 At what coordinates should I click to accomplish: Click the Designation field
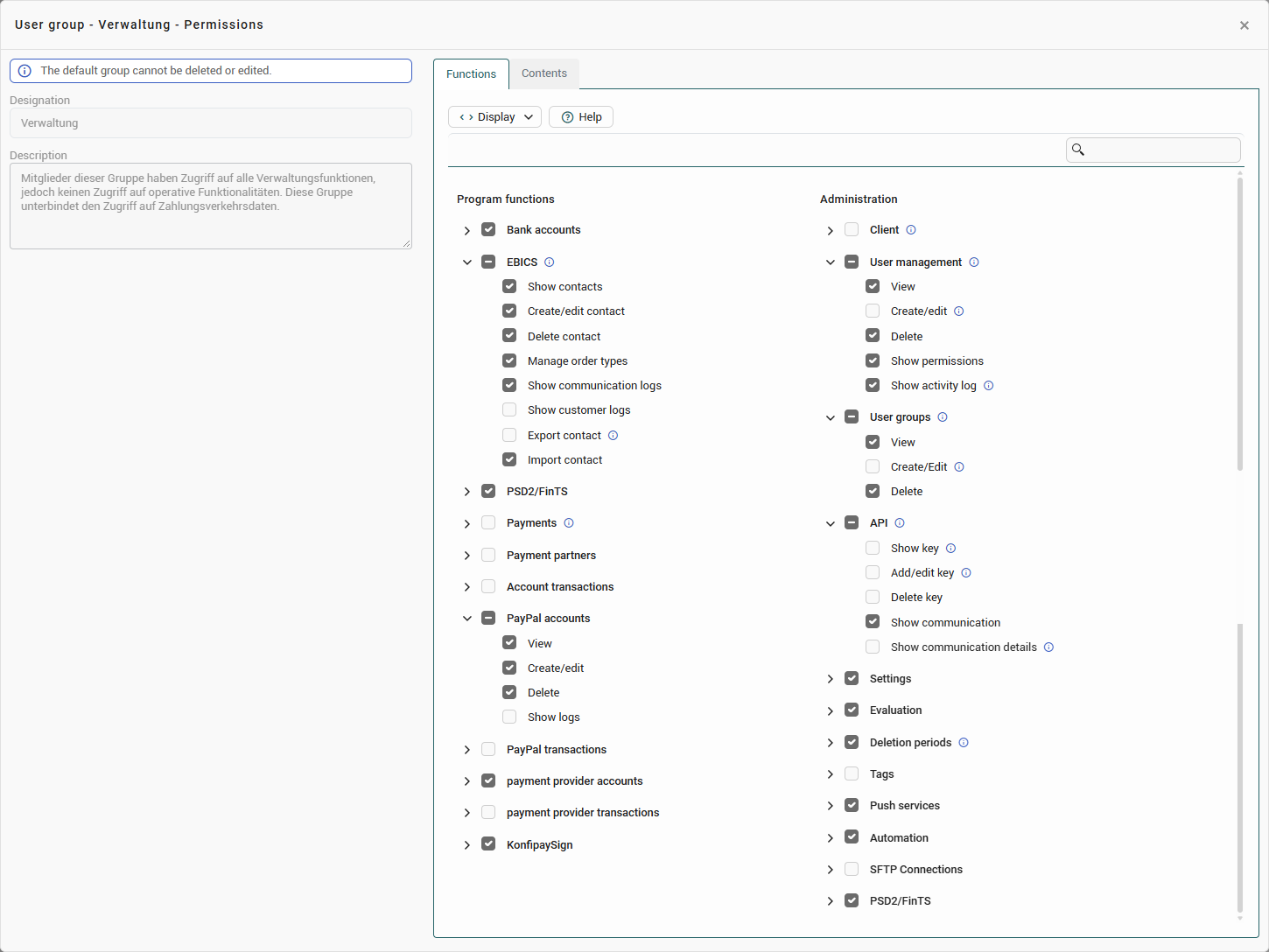click(211, 123)
